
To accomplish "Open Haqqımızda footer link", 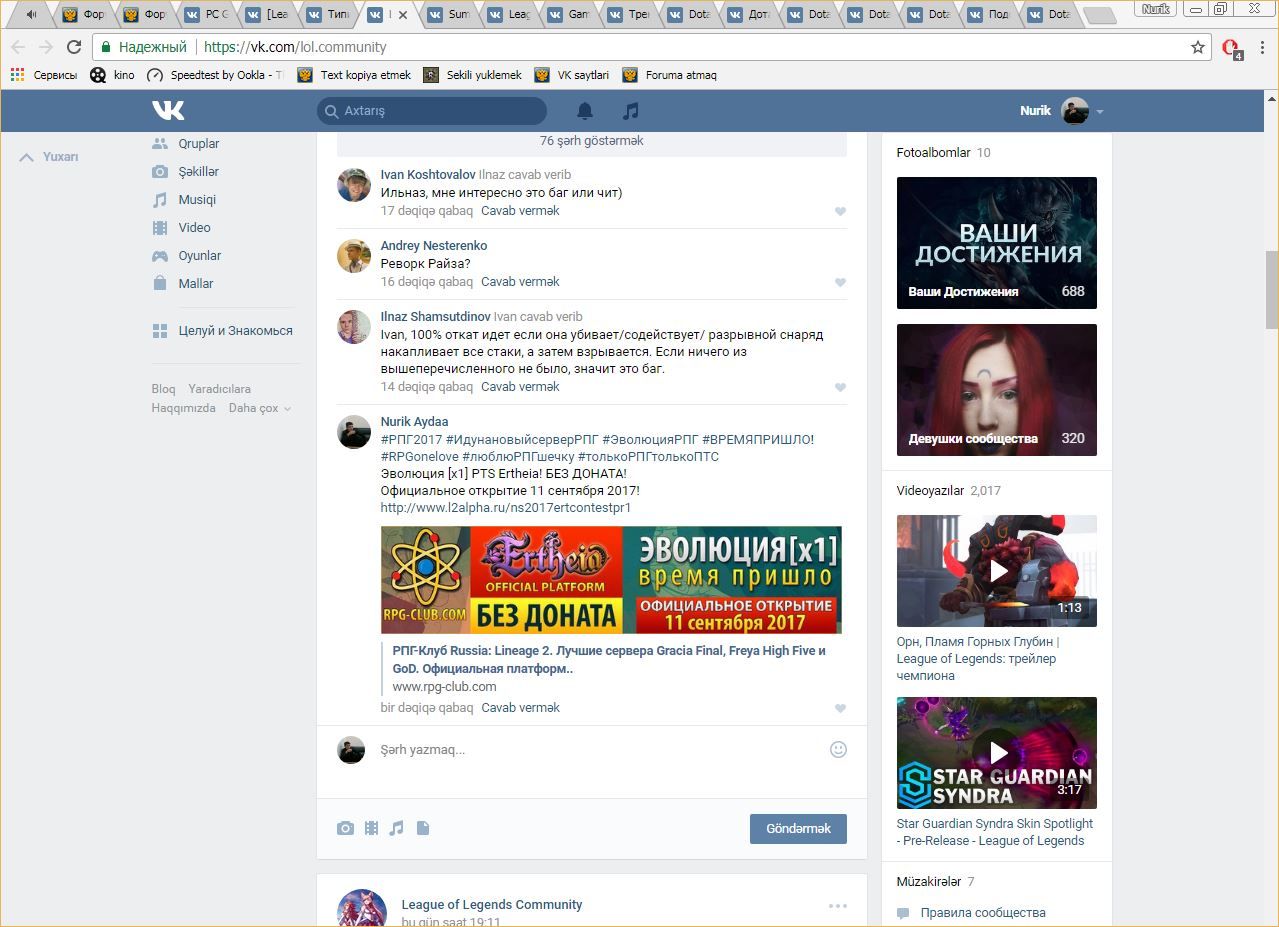I will coord(183,408).
